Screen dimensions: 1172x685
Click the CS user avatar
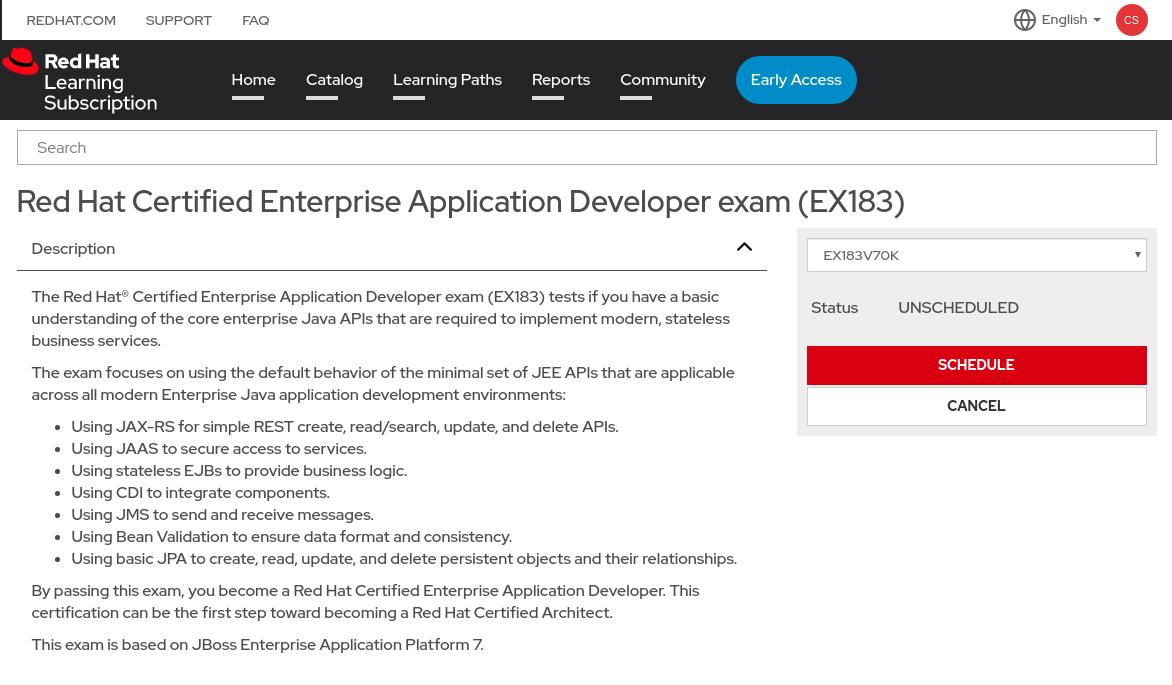(x=1131, y=19)
